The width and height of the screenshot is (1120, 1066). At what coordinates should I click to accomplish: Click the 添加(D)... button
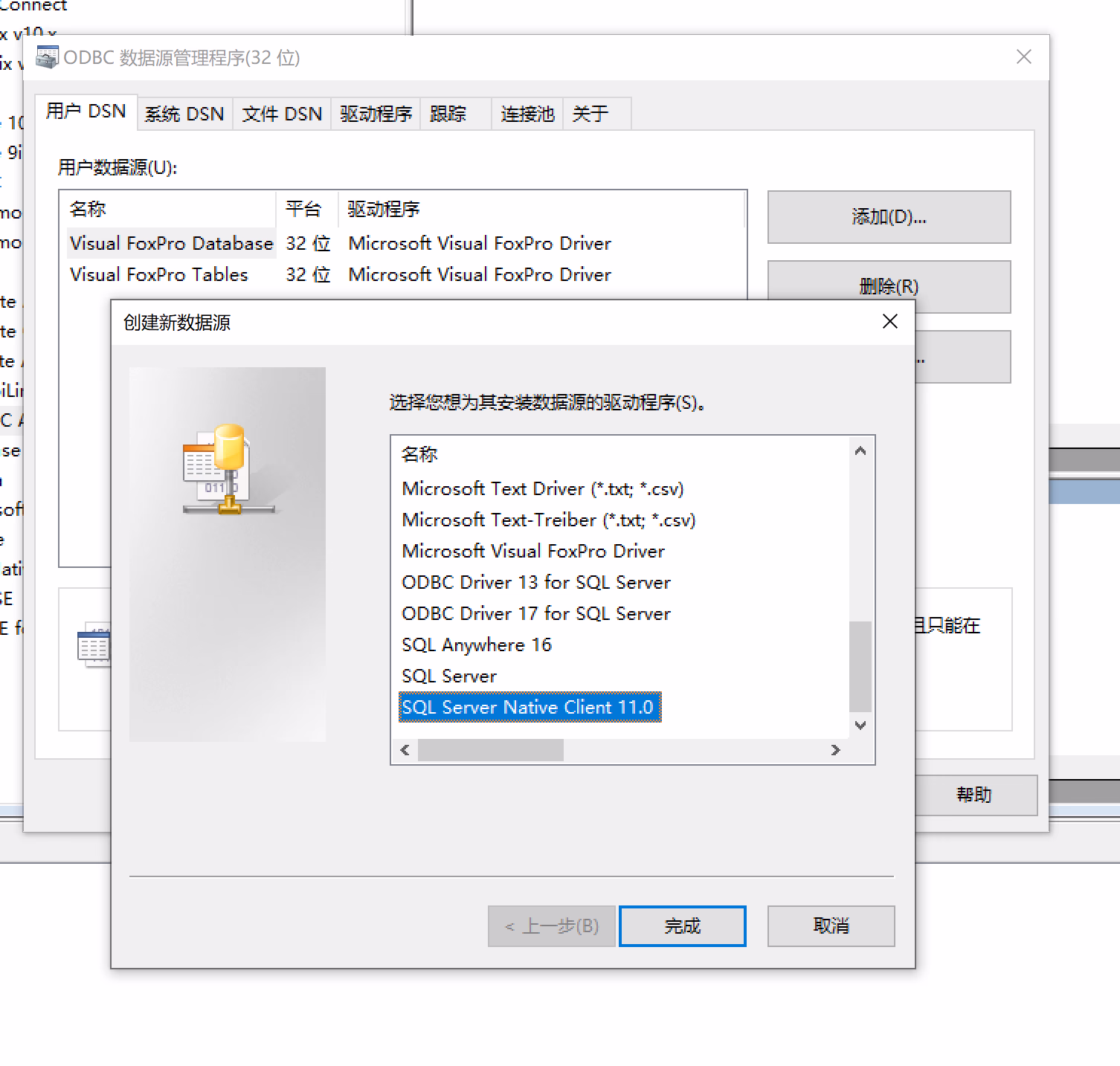(889, 217)
